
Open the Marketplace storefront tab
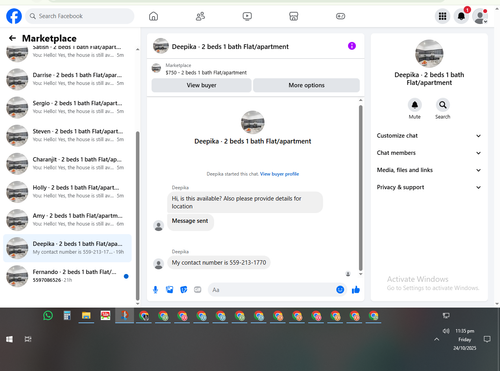click(293, 16)
